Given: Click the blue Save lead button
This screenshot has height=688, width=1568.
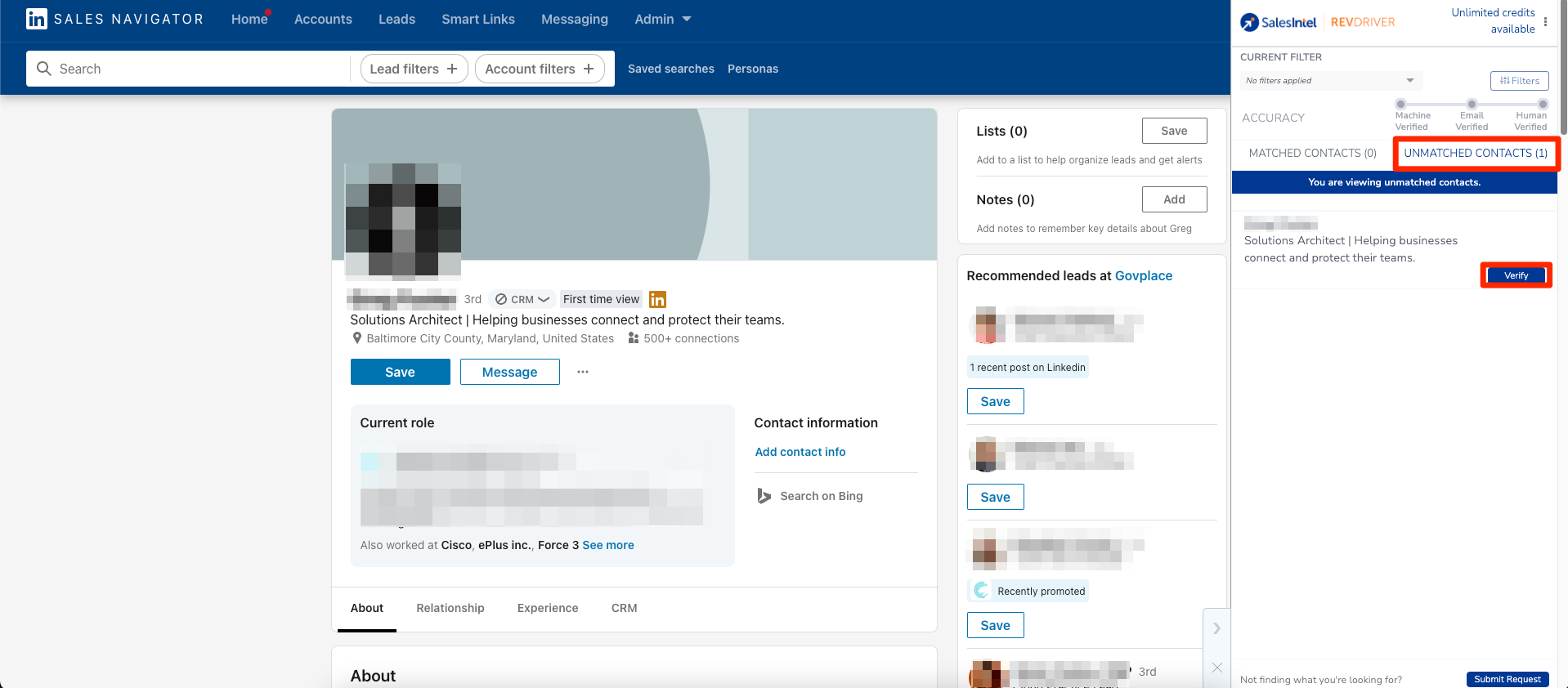Looking at the screenshot, I should (x=401, y=372).
